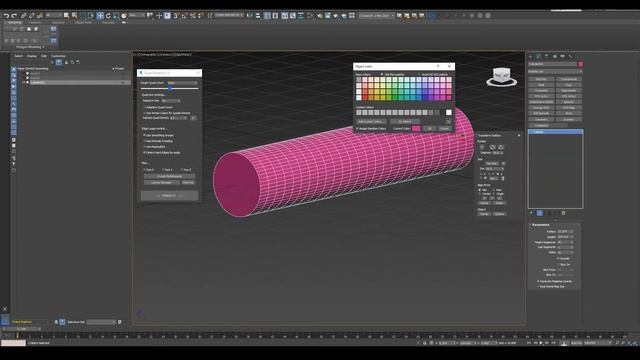Toggle Use Smoothing Groups checkbox
The image size is (640, 360).
pyautogui.click(x=144, y=135)
